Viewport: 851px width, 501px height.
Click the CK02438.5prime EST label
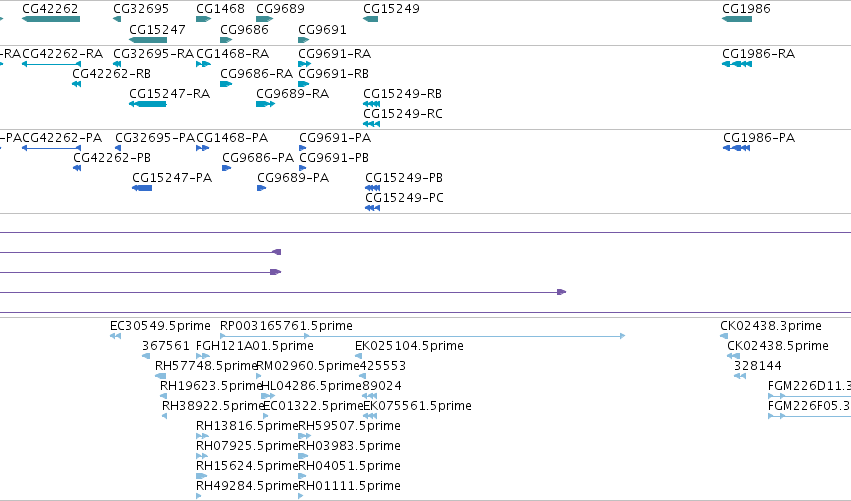778,346
